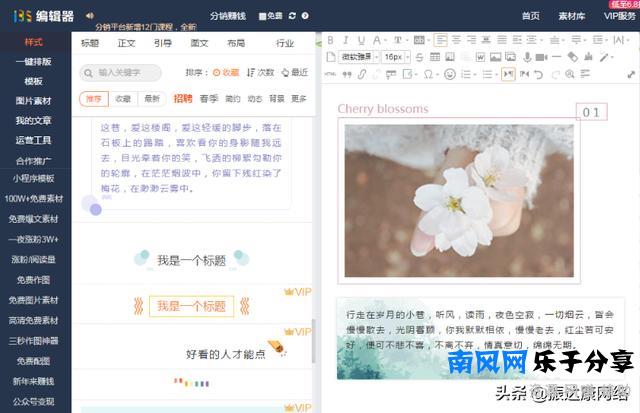Open the help question mark icon
This screenshot has height=413, width=640.
tap(305, 16)
